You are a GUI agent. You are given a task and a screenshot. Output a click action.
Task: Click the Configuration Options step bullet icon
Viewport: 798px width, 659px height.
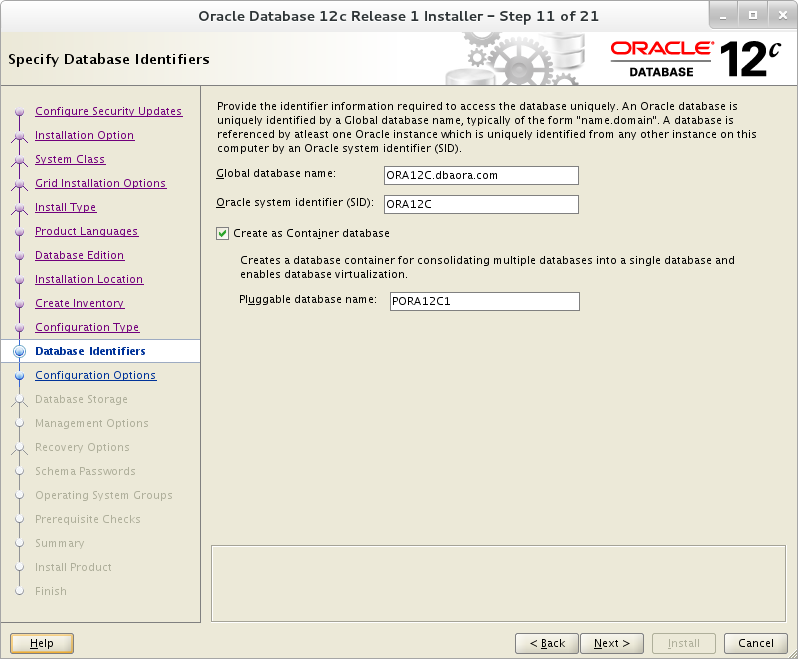click(19, 376)
